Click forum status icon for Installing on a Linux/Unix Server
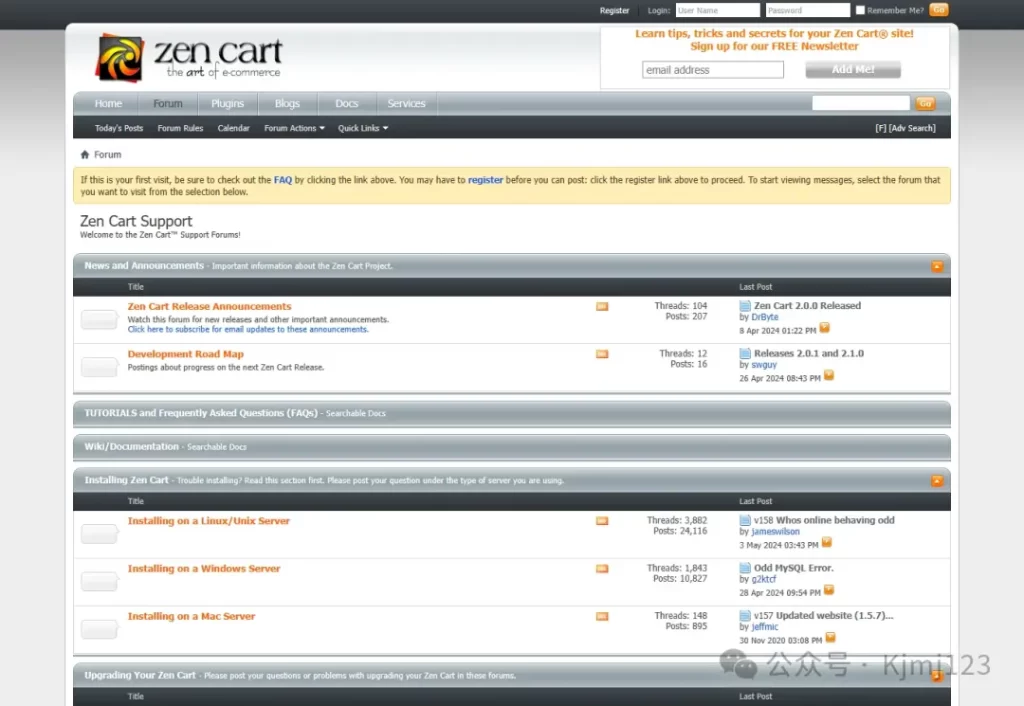Screen dimensions: 1024x706 click(x=99, y=534)
